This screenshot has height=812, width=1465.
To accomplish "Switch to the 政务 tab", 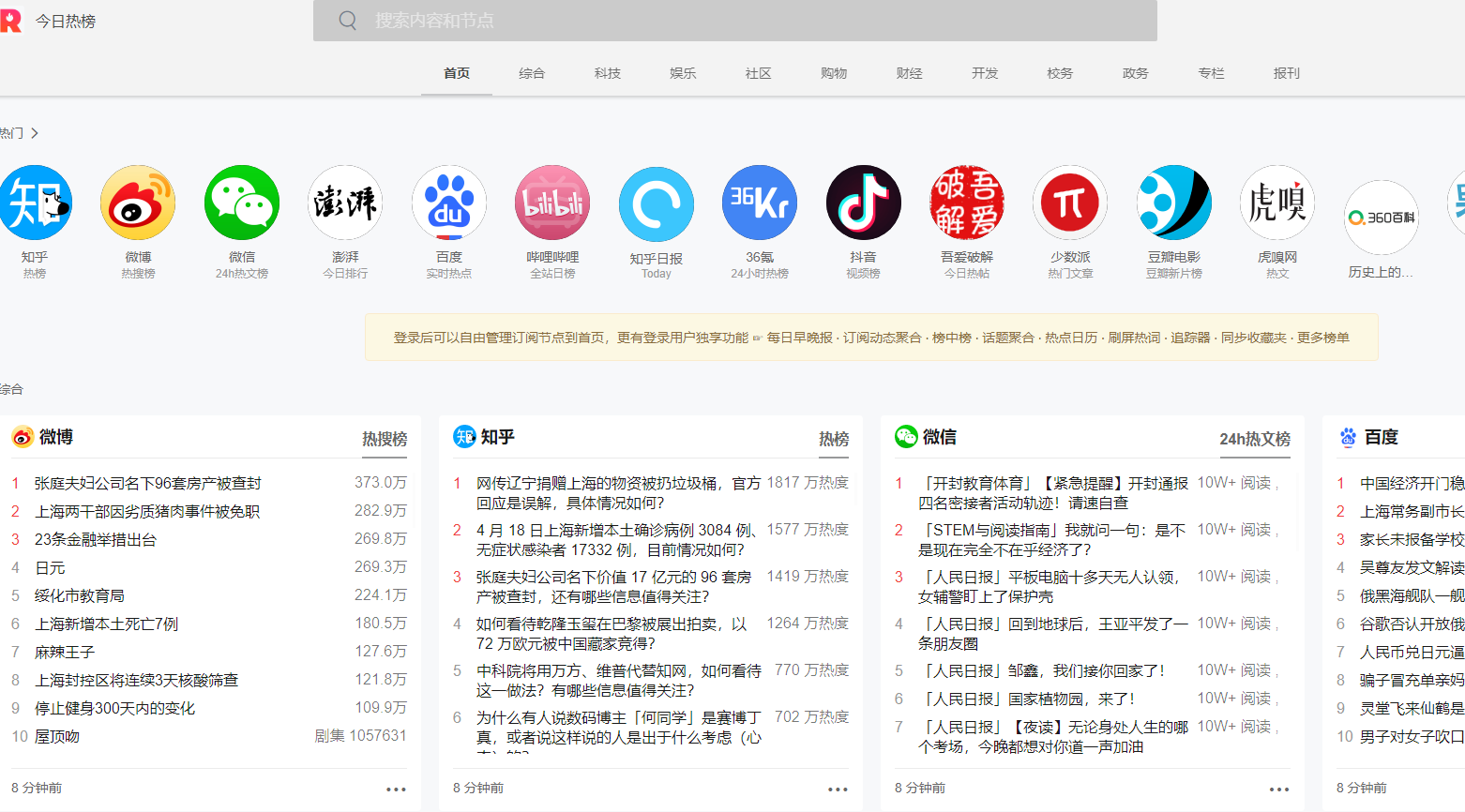I will (1136, 73).
